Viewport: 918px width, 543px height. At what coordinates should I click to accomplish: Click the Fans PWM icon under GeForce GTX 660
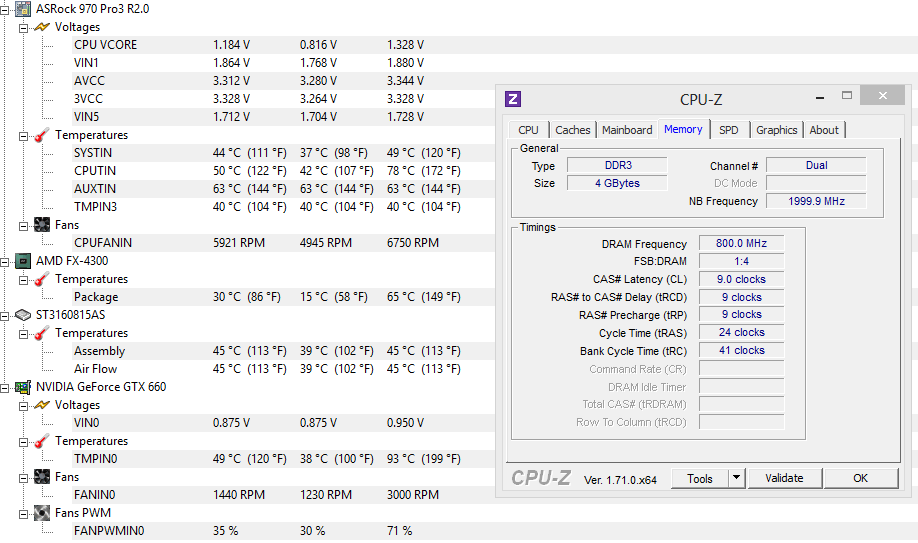(42, 513)
